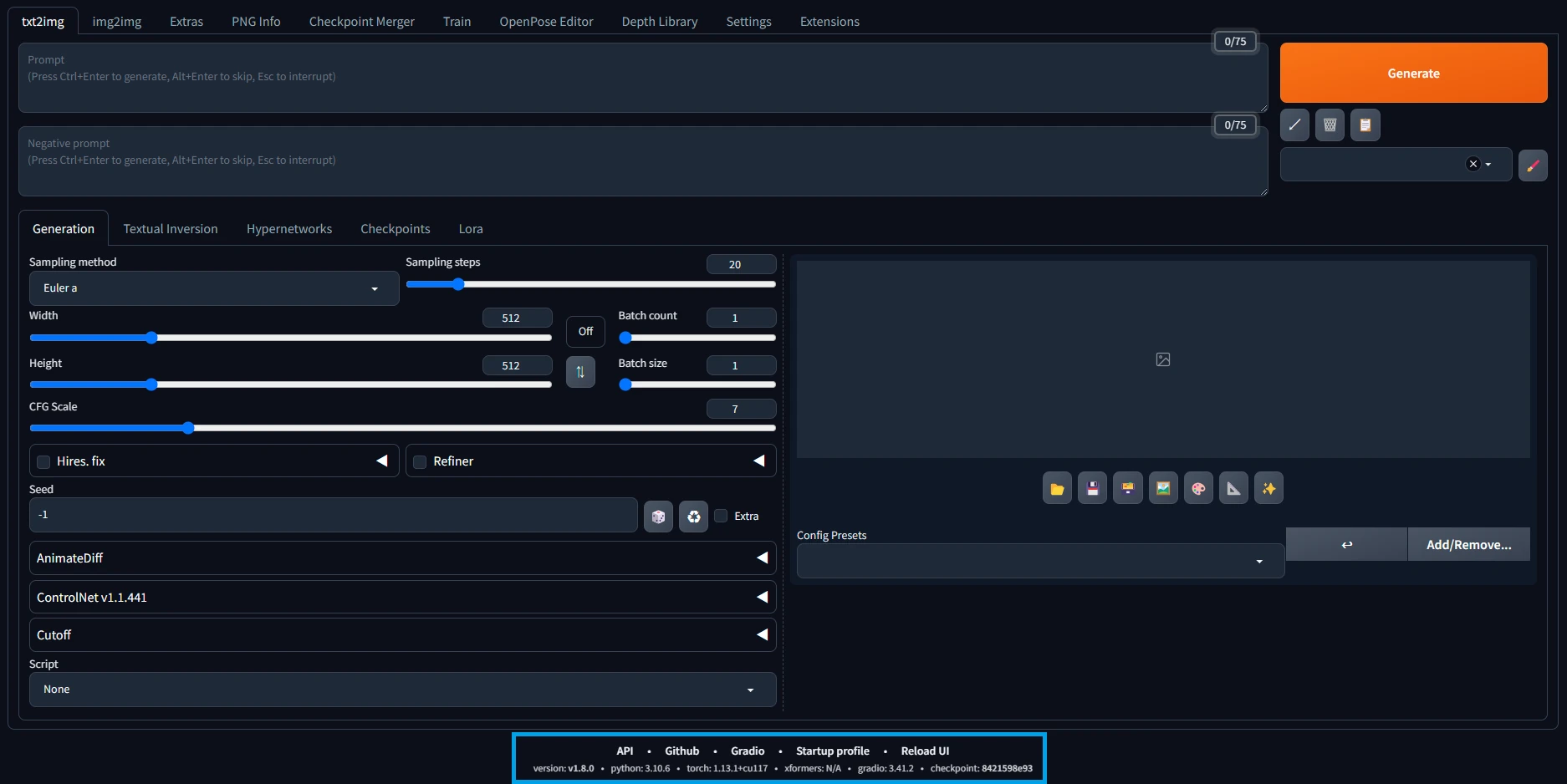
Task: Click the recycle icon to reuse last seed
Action: tap(693, 517)
